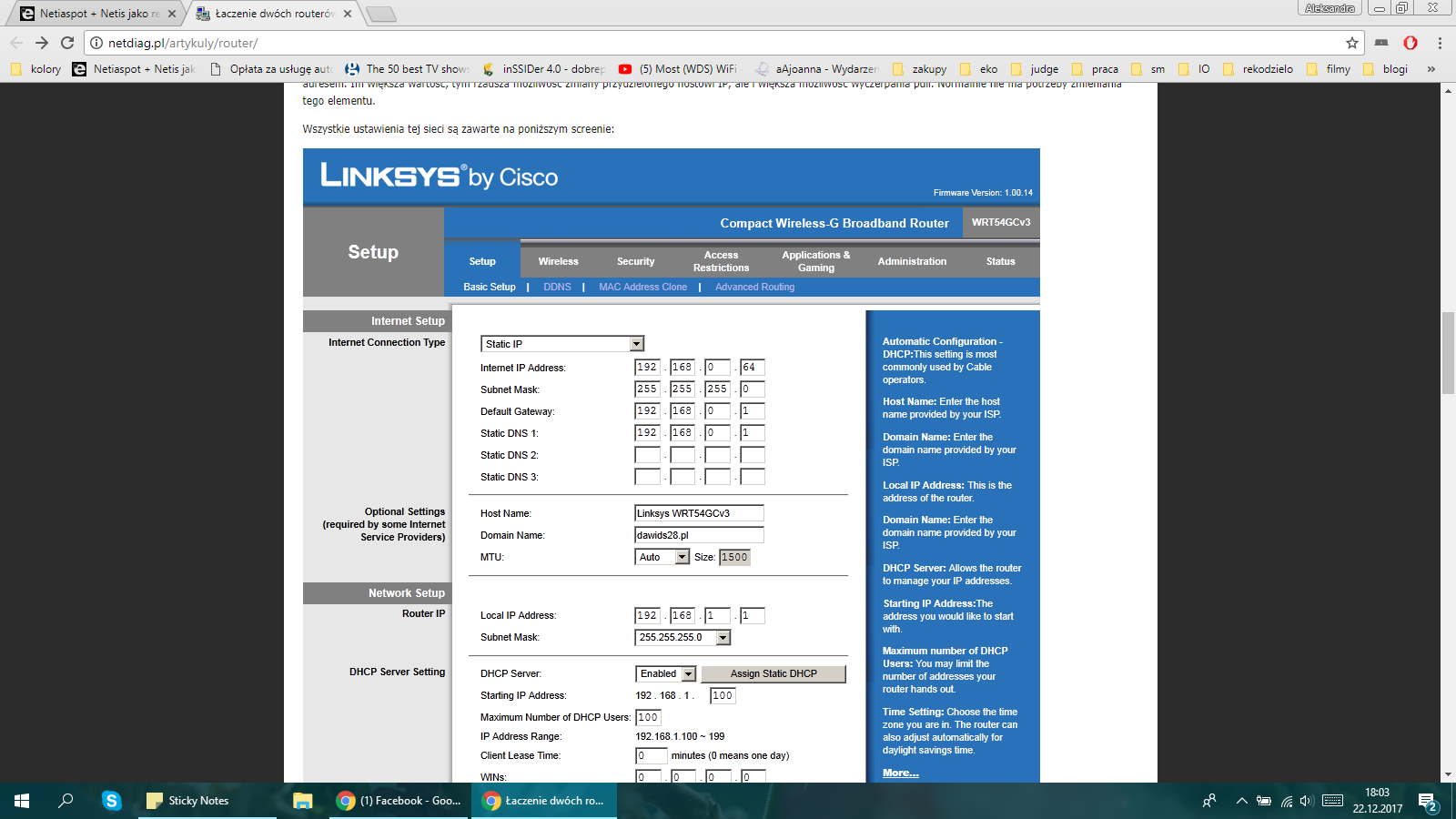This screenshot has width=1456, height=819.
Task: Show hidden system tray icons
Action: [1241, 801]
